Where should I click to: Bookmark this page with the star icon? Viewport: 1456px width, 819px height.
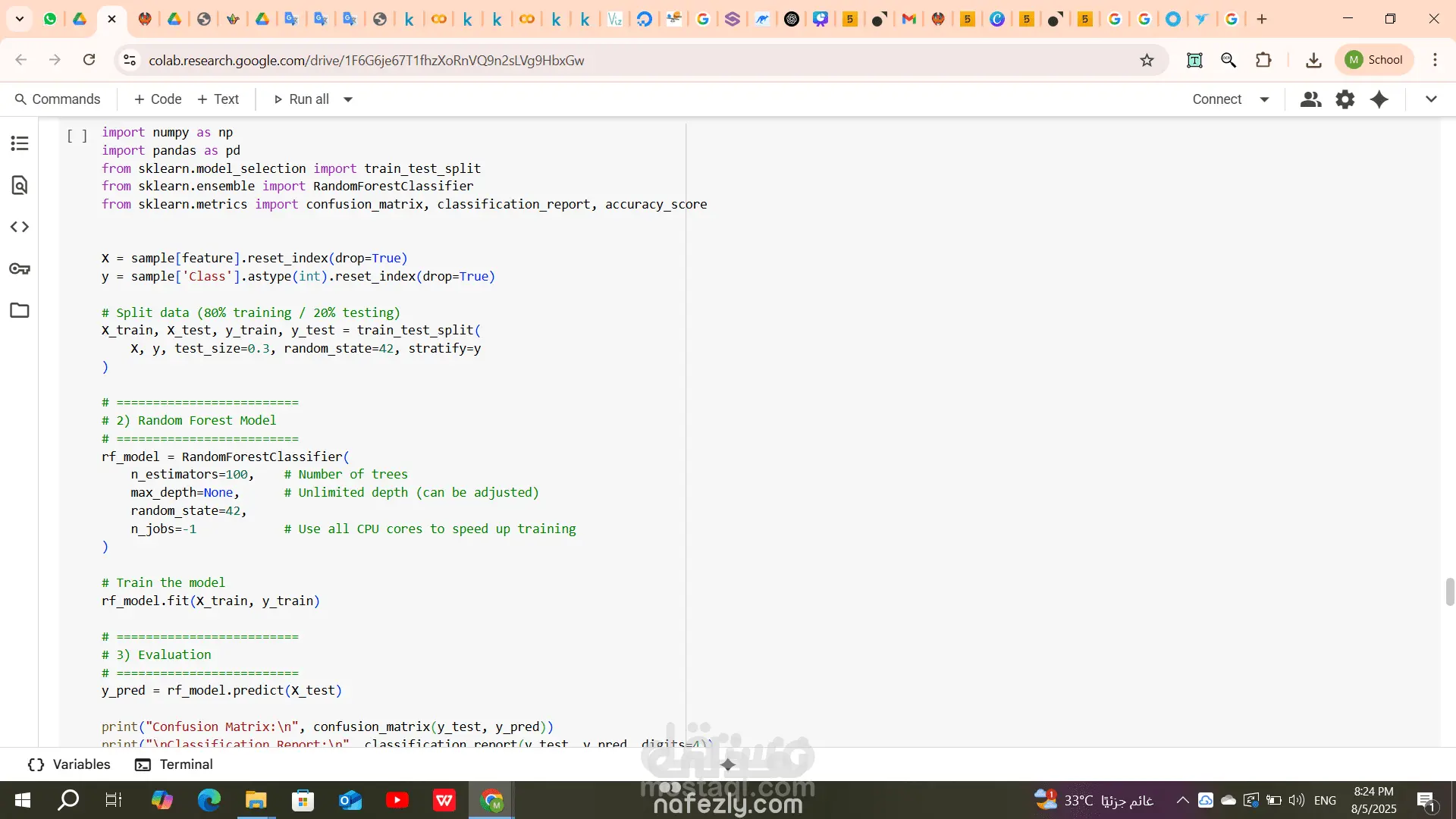tap(1147, 60)
